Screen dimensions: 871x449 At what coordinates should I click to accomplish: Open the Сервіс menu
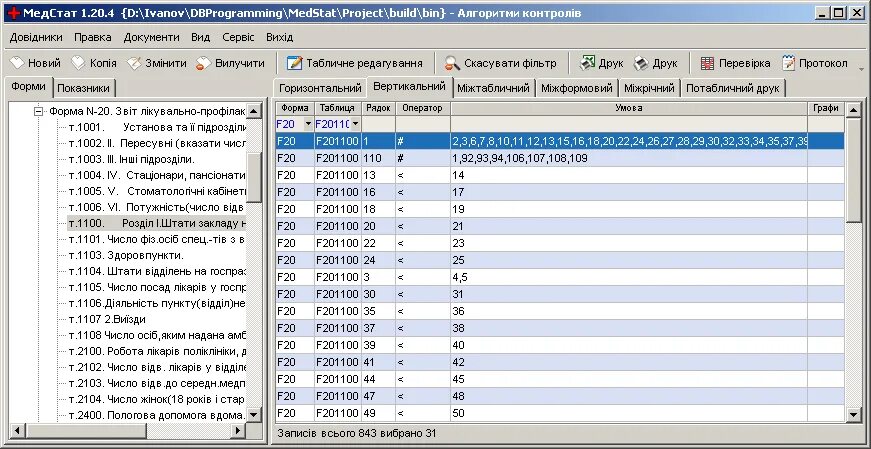238,37
